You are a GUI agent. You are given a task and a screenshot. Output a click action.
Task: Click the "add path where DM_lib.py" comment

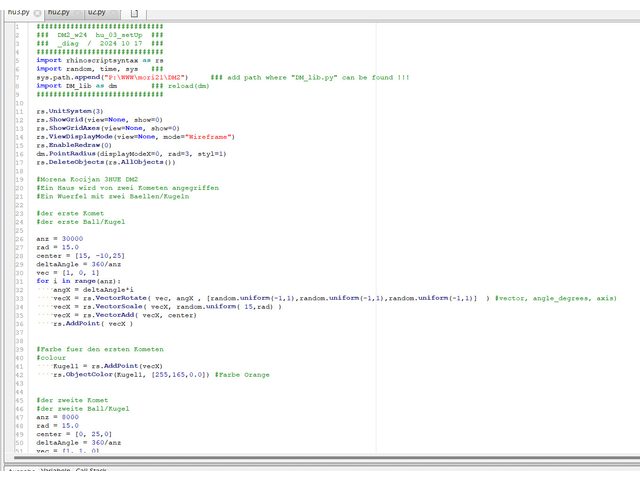tap(310, 78)
